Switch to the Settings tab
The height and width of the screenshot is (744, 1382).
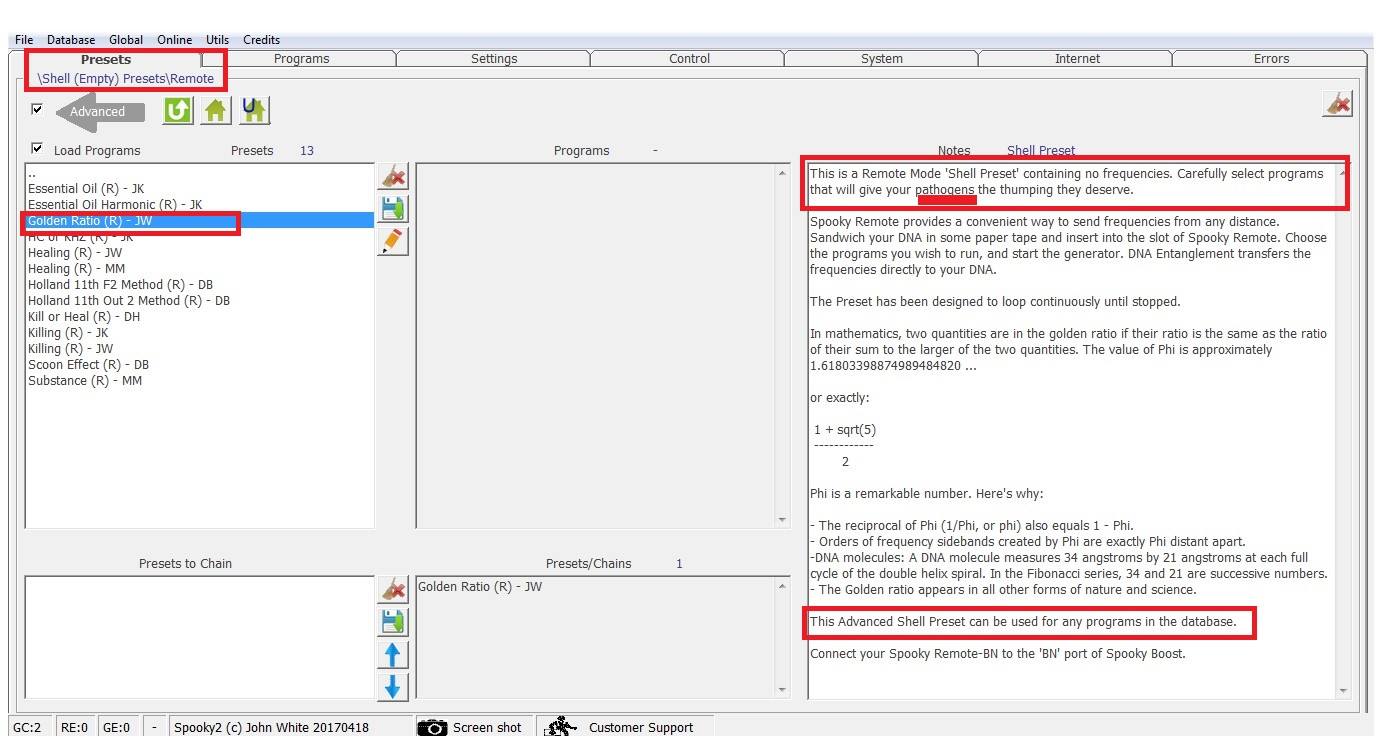[x=494, y=59]
